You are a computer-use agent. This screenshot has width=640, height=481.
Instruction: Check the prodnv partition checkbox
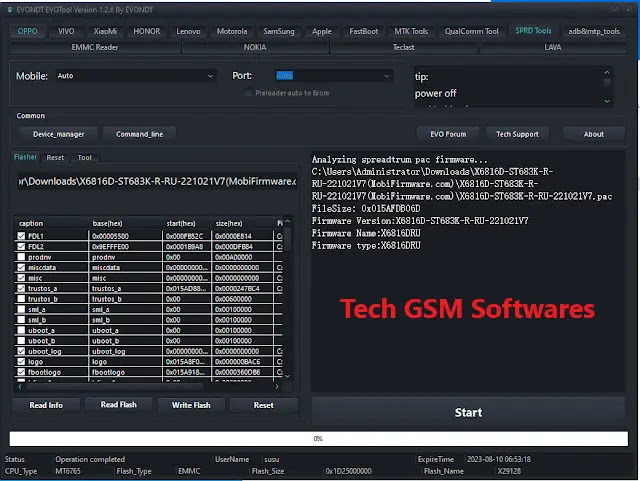21,257
